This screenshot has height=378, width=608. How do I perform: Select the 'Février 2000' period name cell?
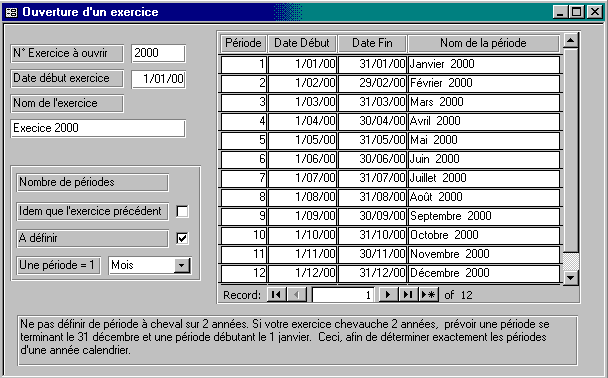pyautogui.click(x=484, y=83)
